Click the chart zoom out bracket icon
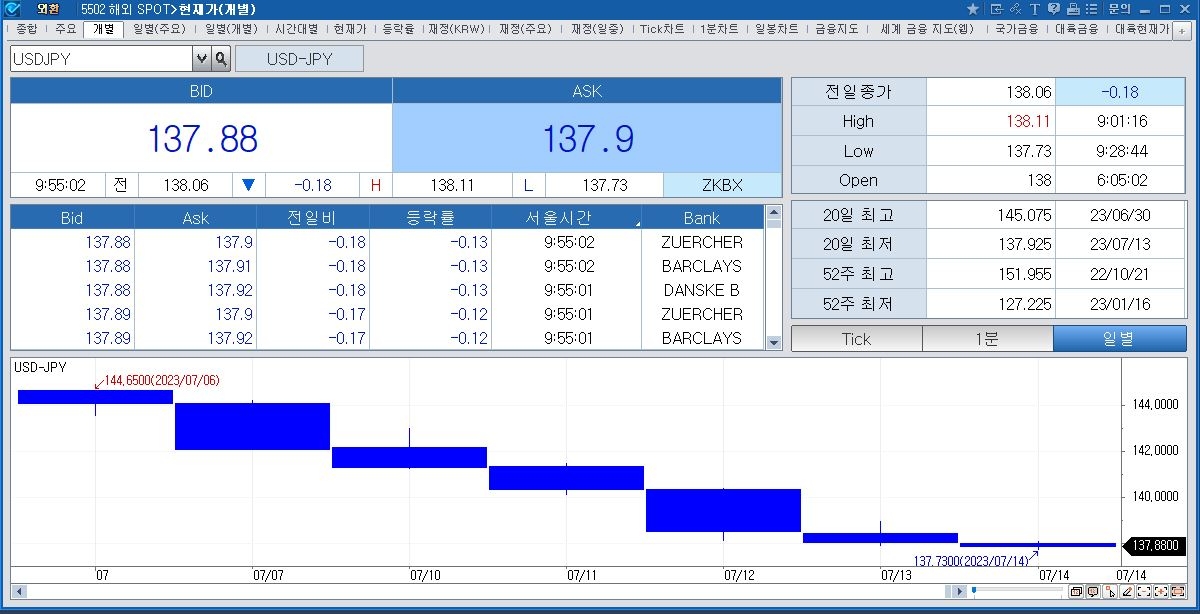Screen dimensions: 1200x614 pyautogui.click(x=1144, y=592)
